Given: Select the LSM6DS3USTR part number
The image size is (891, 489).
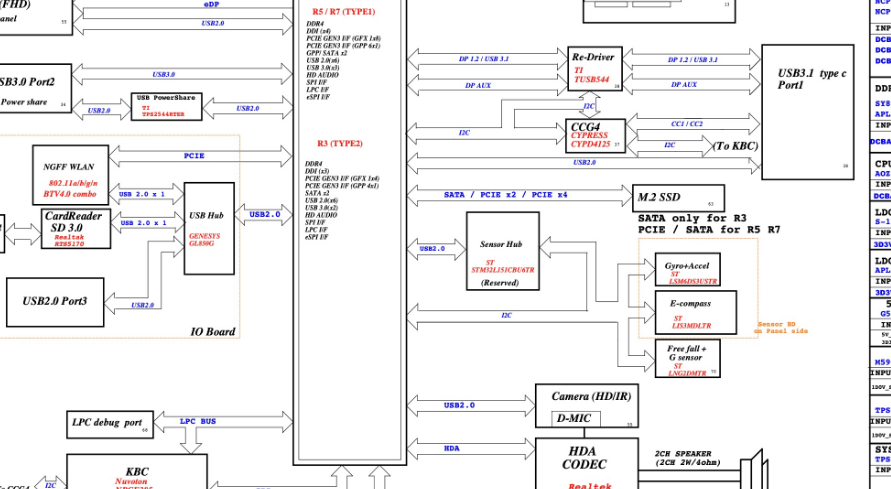Looking at the screenshot, I should point(693,281).
